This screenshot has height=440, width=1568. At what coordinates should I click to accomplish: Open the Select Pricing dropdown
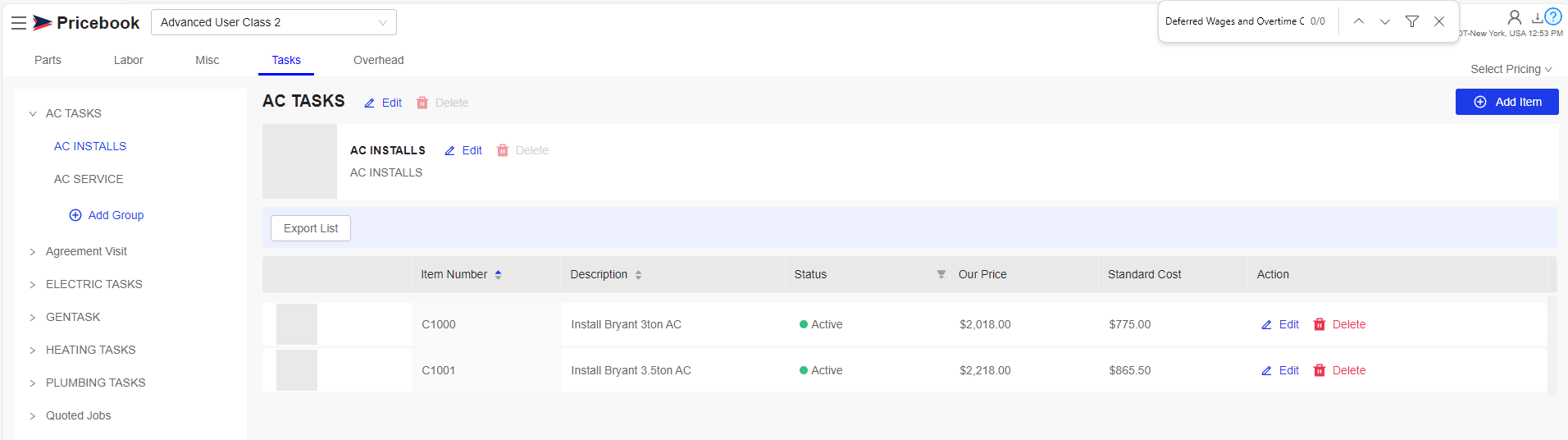pyautogui.click(x=1511, y=69)
